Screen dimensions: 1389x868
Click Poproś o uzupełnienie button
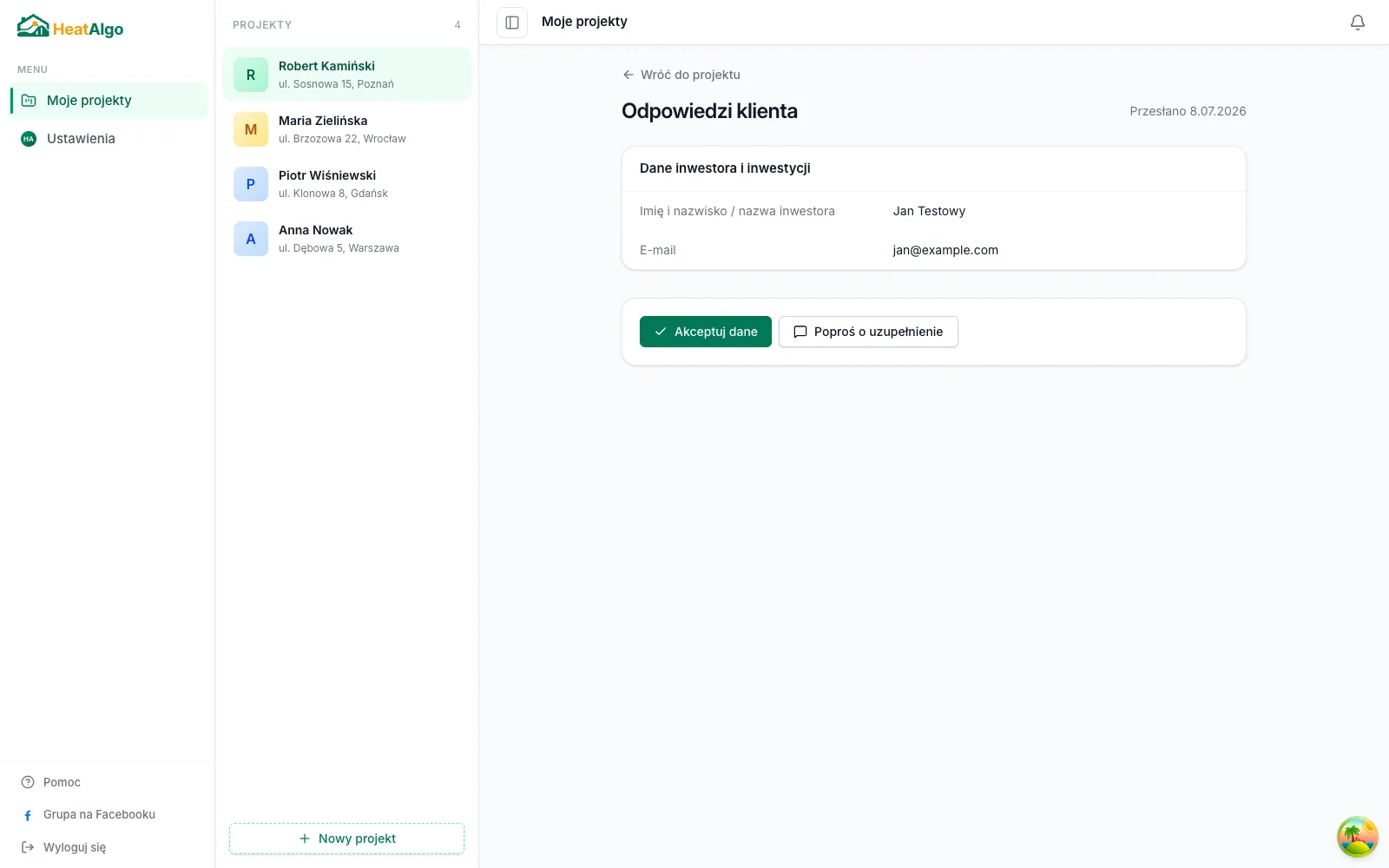868,332
